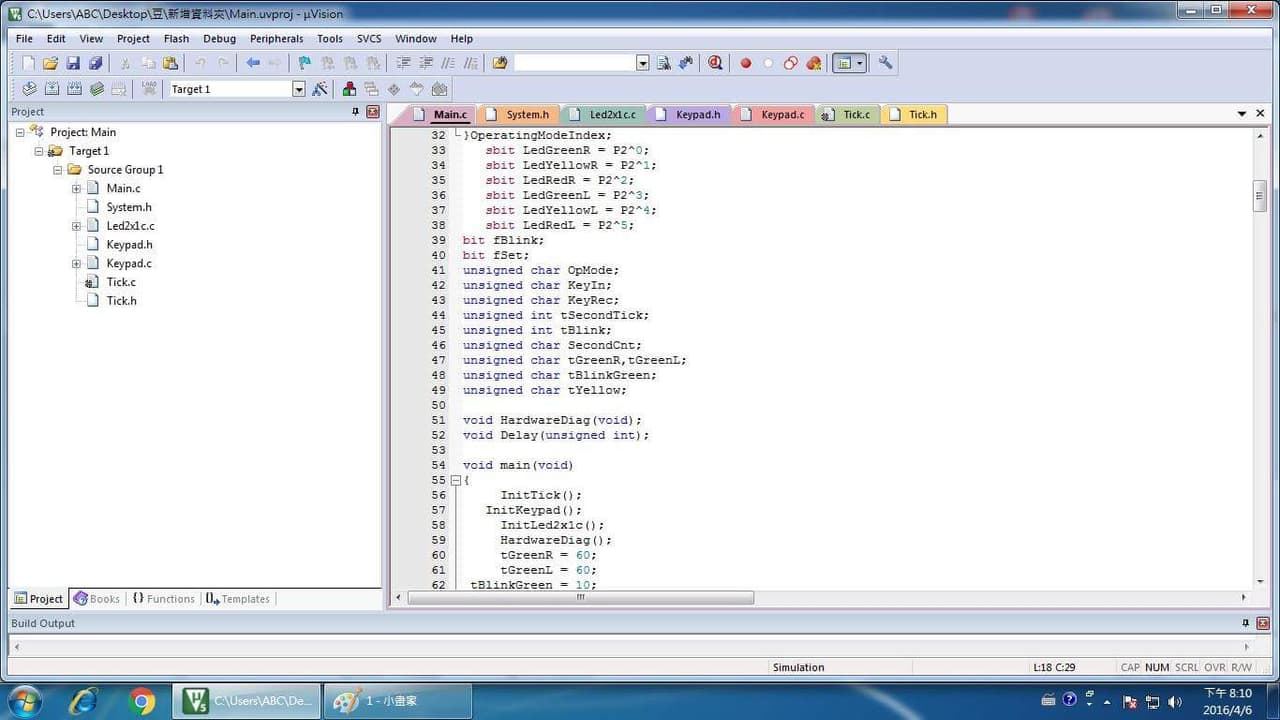Image resolution: width=1280 pixels, height=720 pixels.
Task: Switch to the Functions panel tab
Action: [163, 599]
